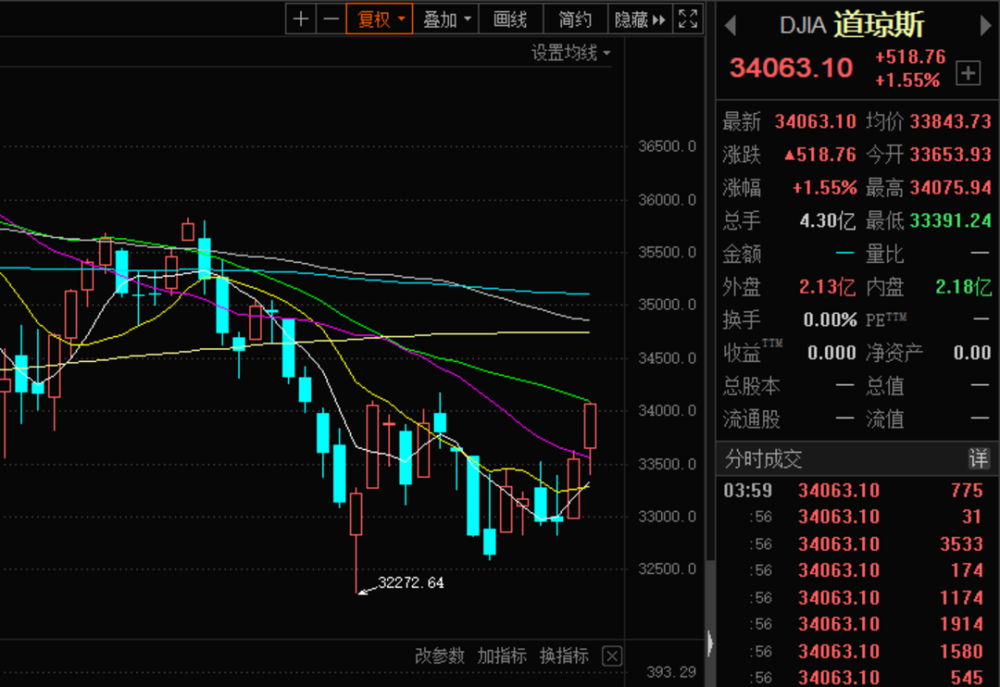This screenshot has height=687, width=1000.
Task: Click the 换手 0.00% value
Action: tap(830, 320)
